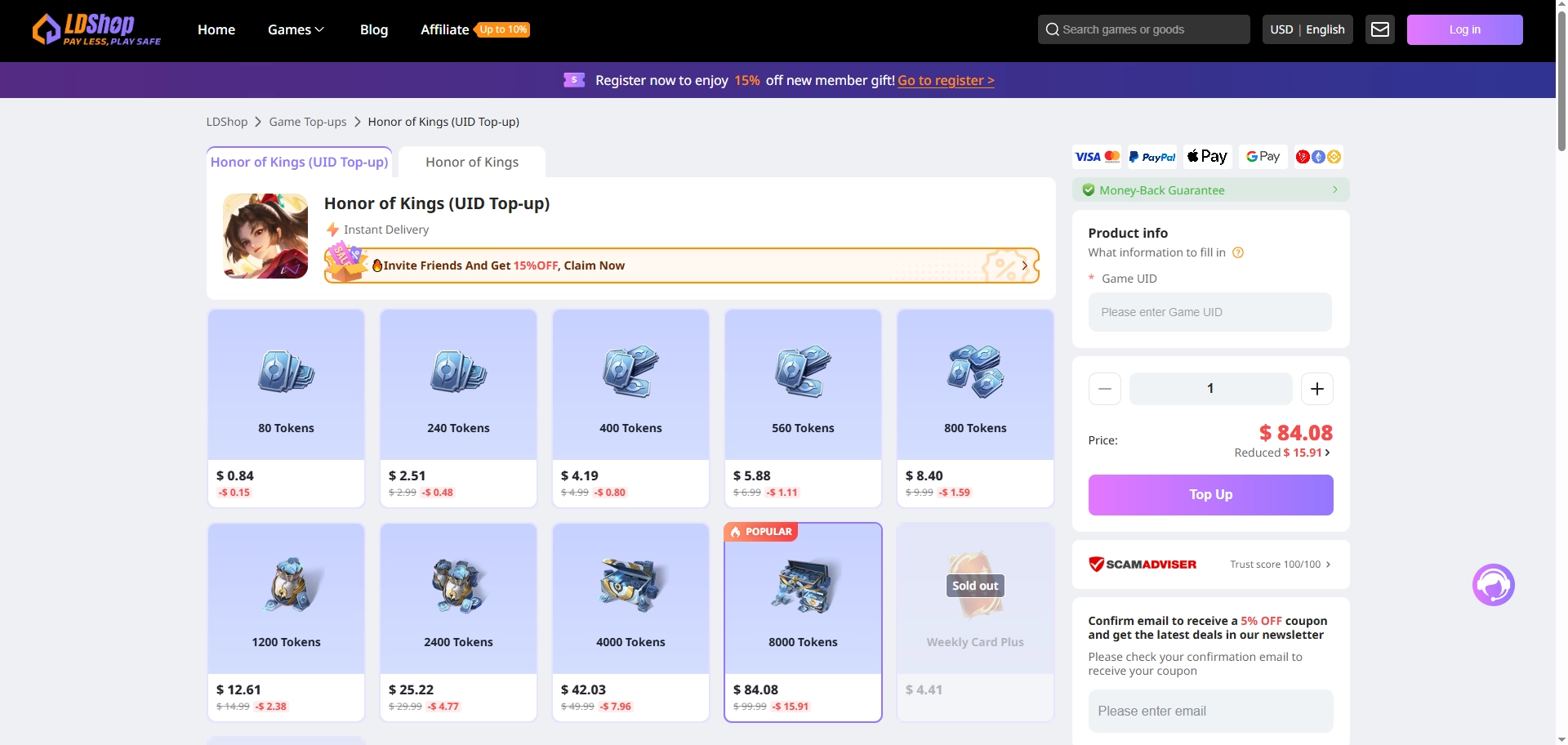Click the Instant Delivery lightning icon
This screenshot has height=745, width=1568.
coord(332,230)
